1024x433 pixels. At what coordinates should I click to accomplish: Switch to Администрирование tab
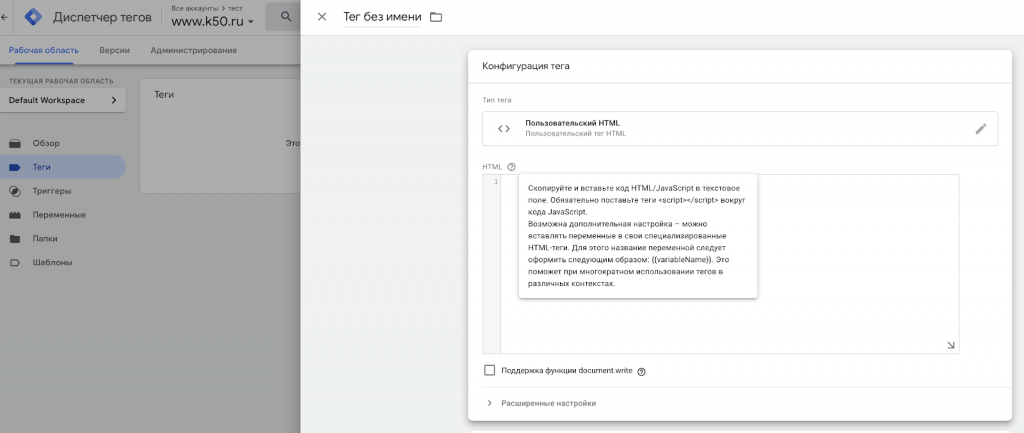coord(194,50)
